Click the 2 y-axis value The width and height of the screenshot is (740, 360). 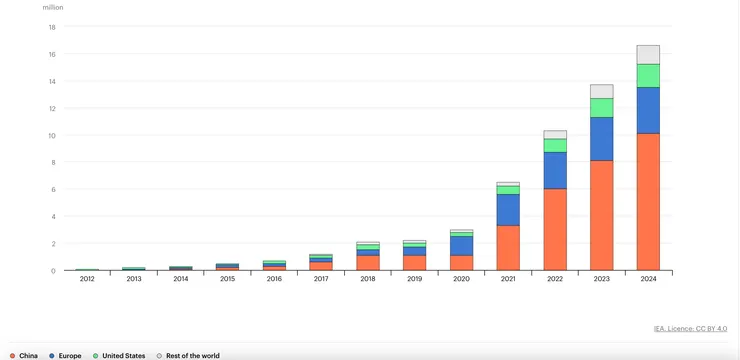[53, 243]
